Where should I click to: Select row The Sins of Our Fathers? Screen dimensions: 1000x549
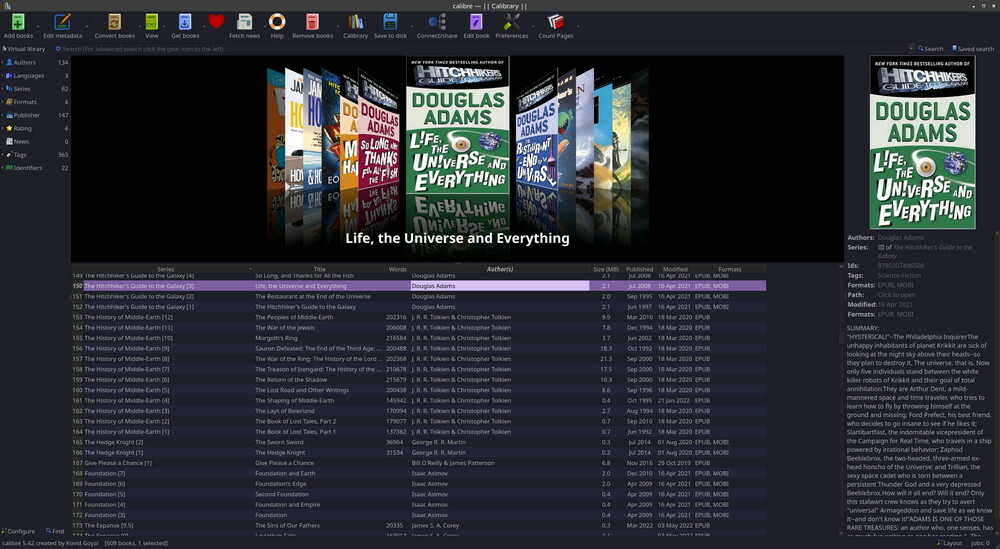pyautogui.click(x=418, y=525)
